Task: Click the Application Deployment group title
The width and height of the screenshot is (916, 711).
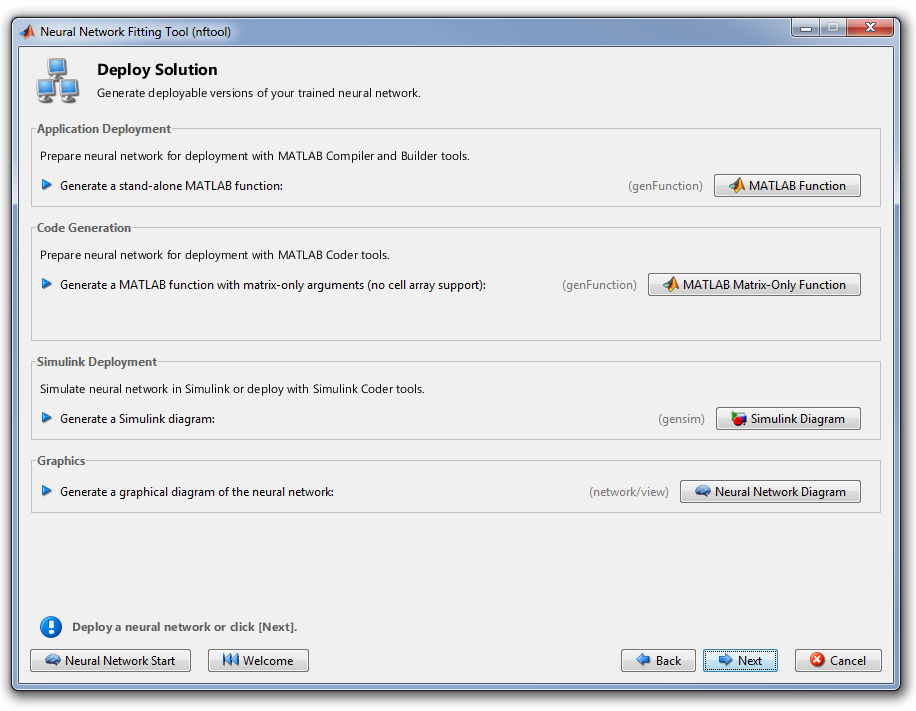Action: pos(104,129)
